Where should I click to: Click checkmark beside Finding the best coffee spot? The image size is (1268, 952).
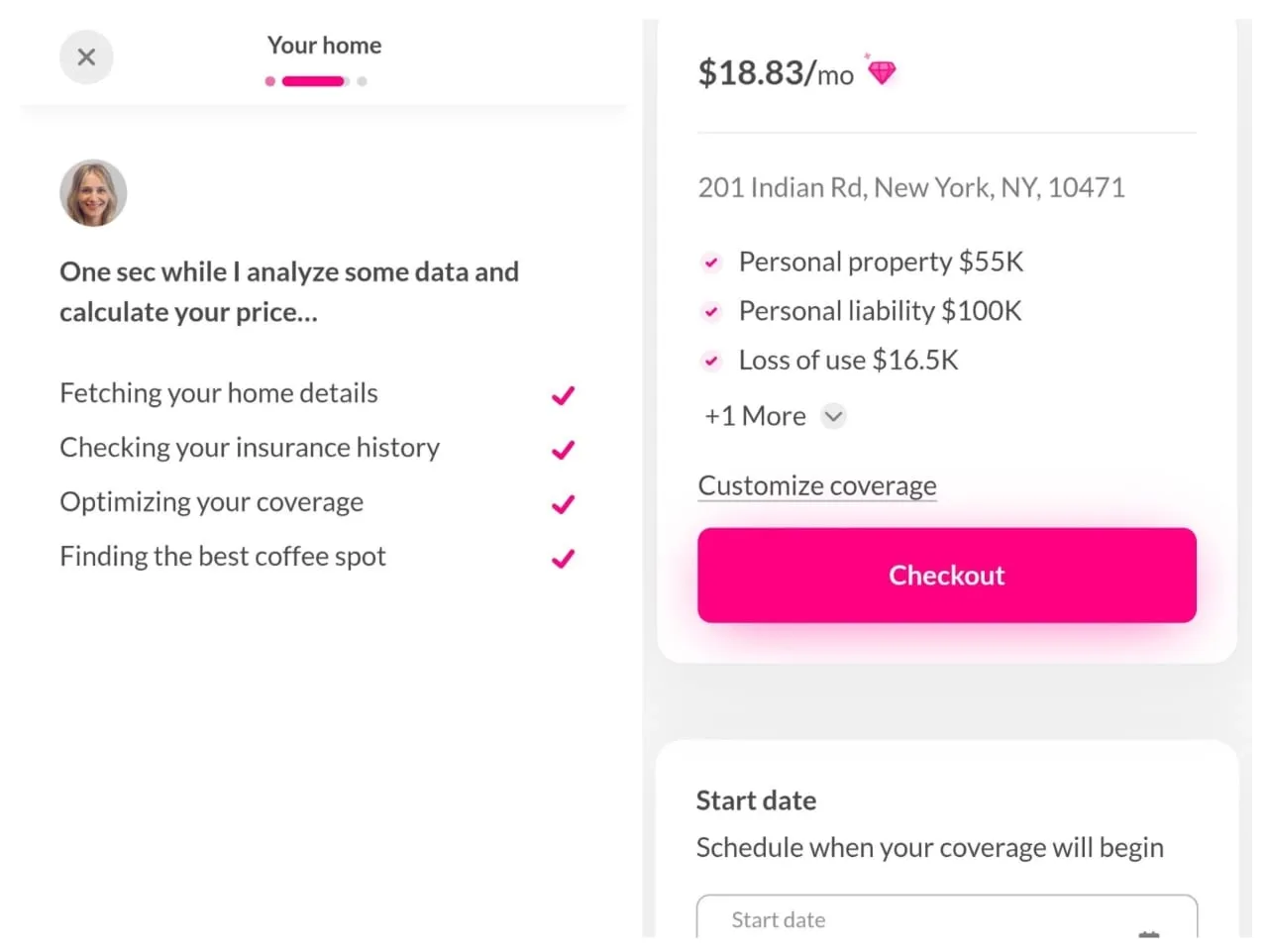(563, 559)
